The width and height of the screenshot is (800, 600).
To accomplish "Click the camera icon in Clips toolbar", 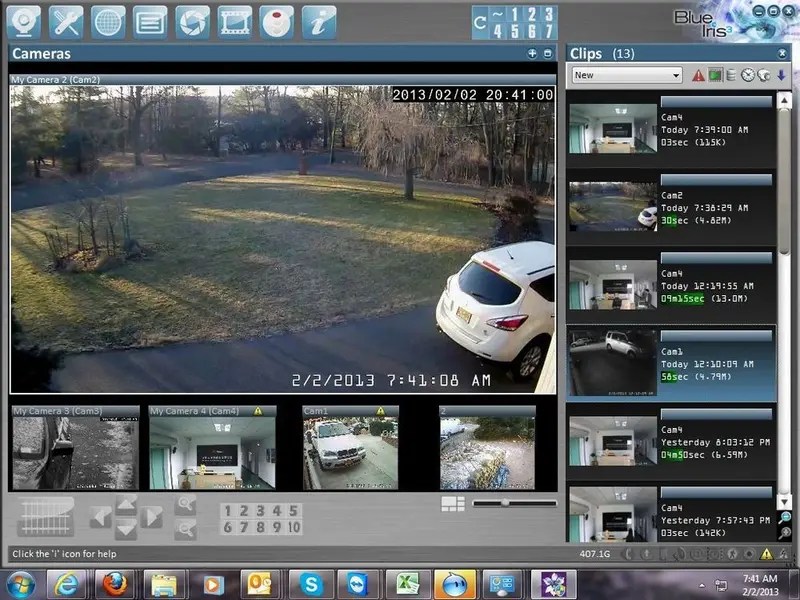I will pos(764,76).
